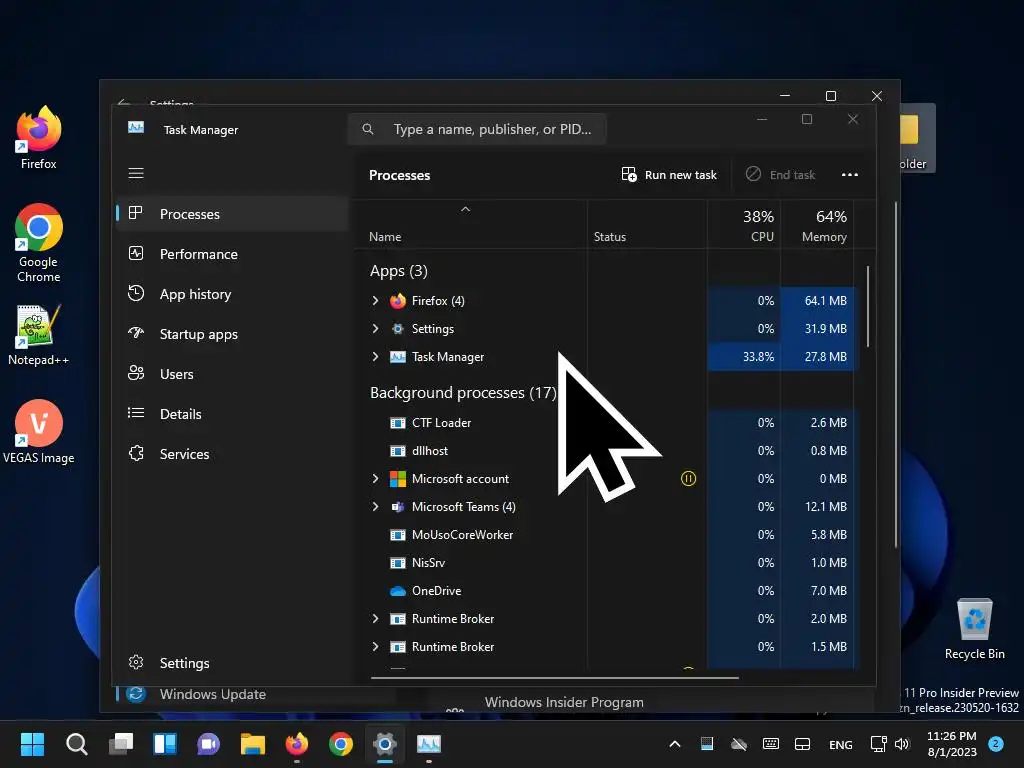This screenshot has width=1024, height=768.
Task: Click the End task button
Action: tap(780, 174)
